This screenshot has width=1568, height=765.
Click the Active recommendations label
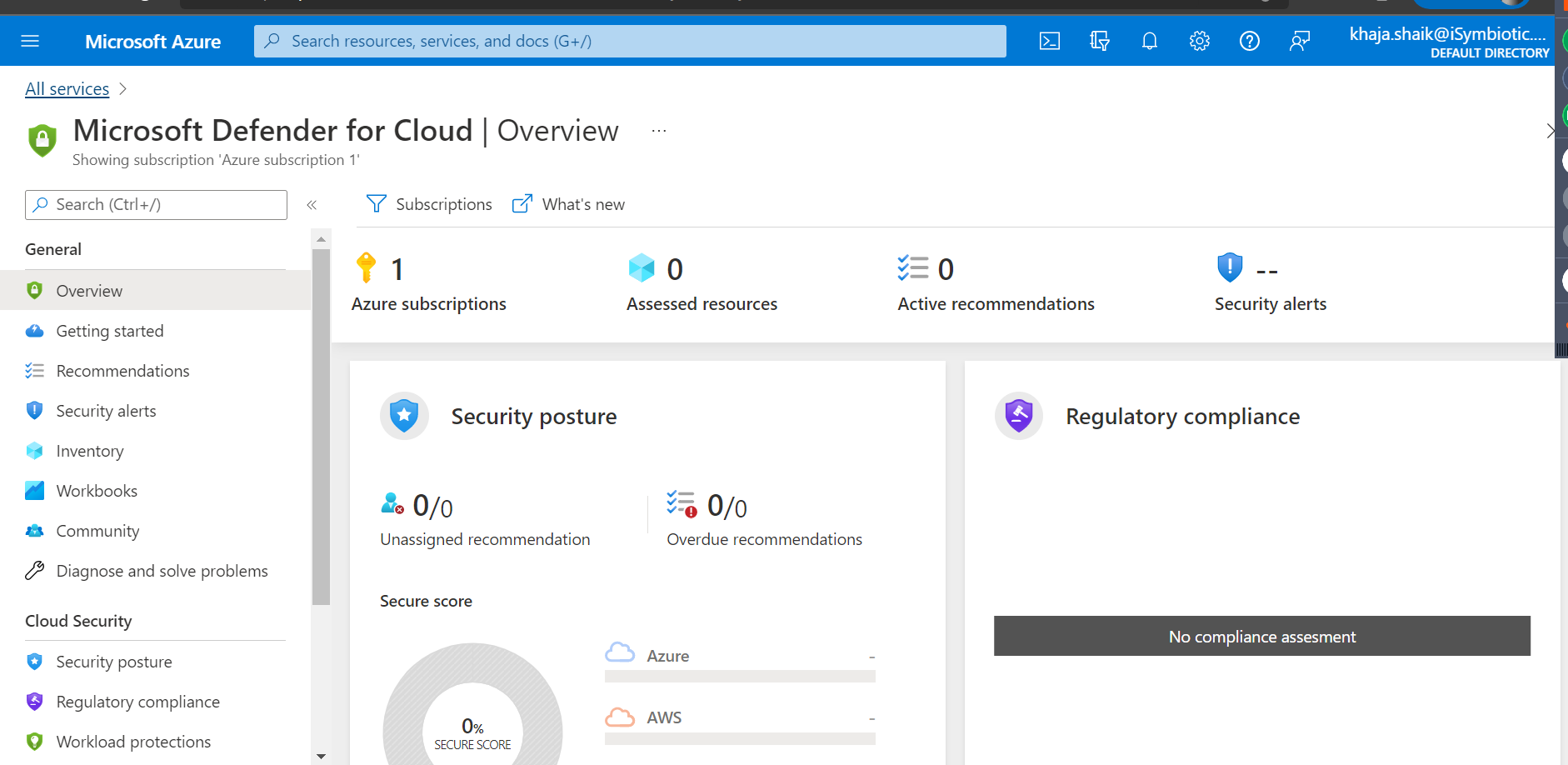996,304
